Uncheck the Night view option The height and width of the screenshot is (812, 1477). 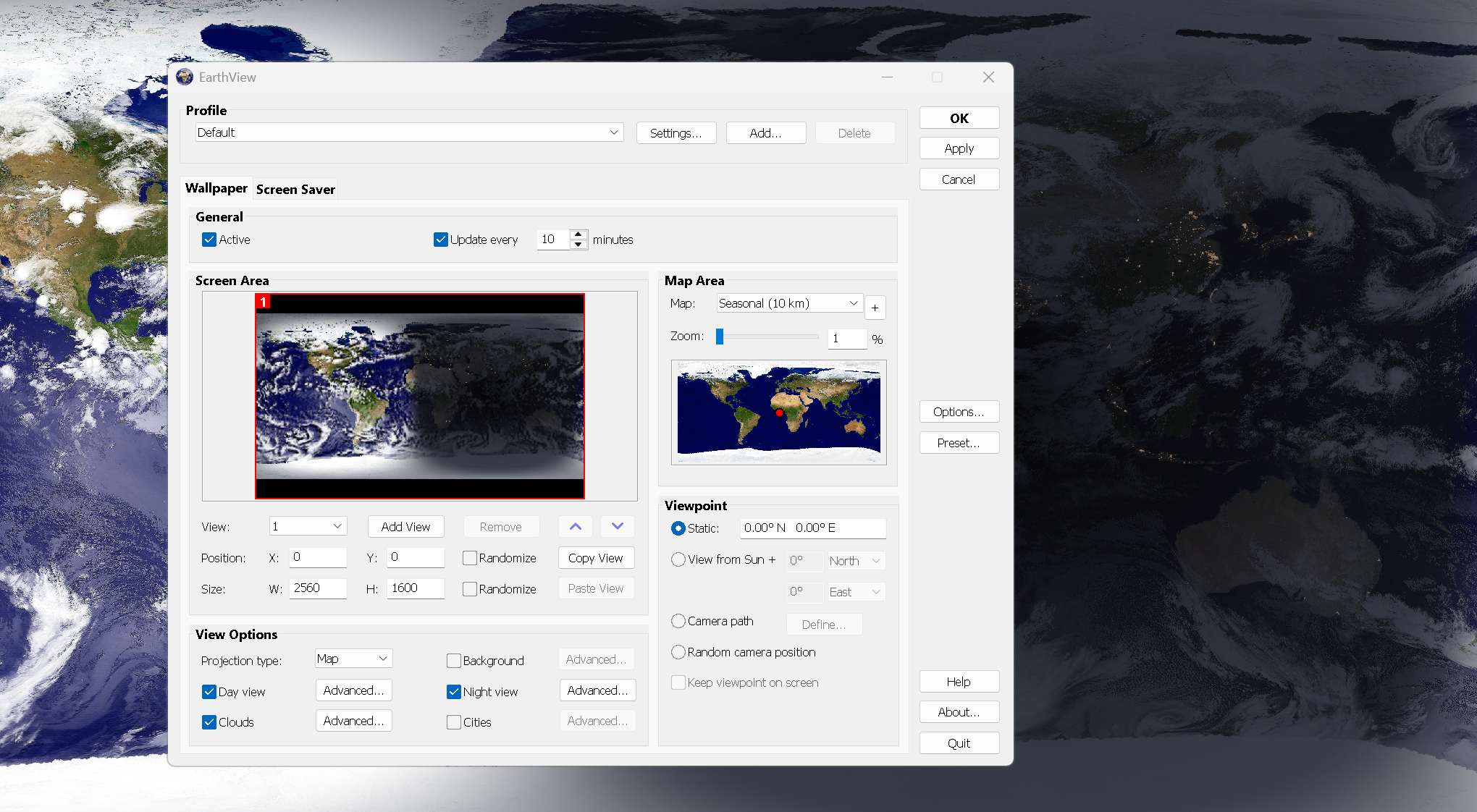pos(454,692)
